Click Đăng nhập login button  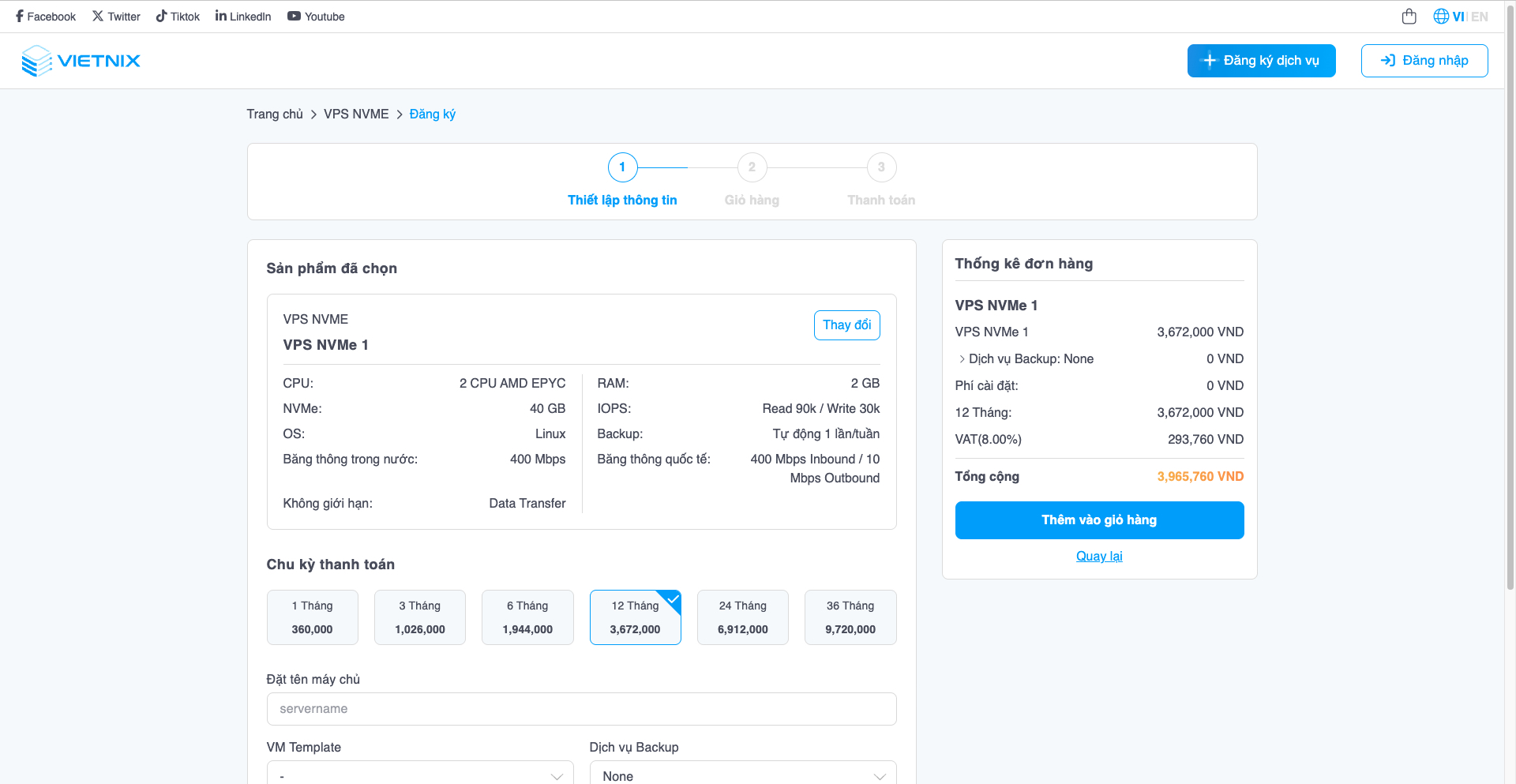click(x=1424, y=61)
